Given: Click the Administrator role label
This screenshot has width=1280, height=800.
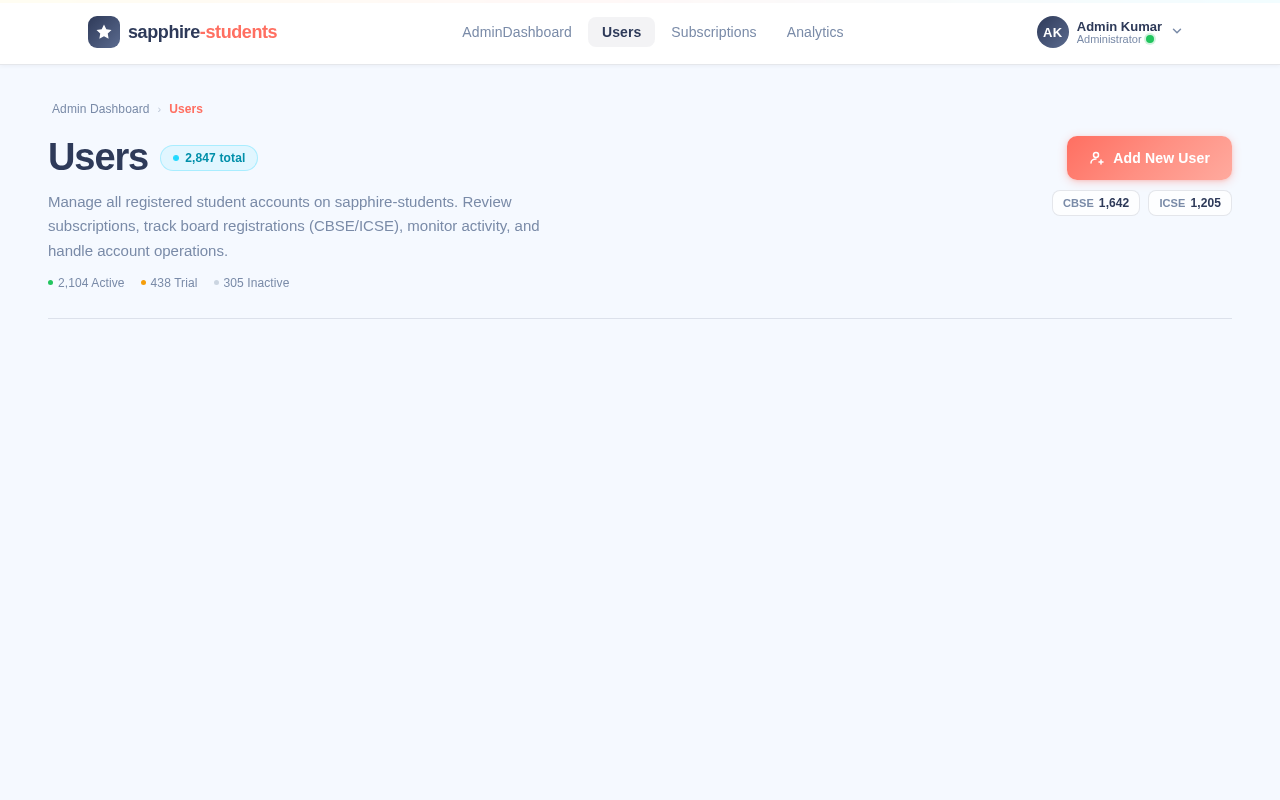Looking at the screenshot, I should [x=1109, y=39].
